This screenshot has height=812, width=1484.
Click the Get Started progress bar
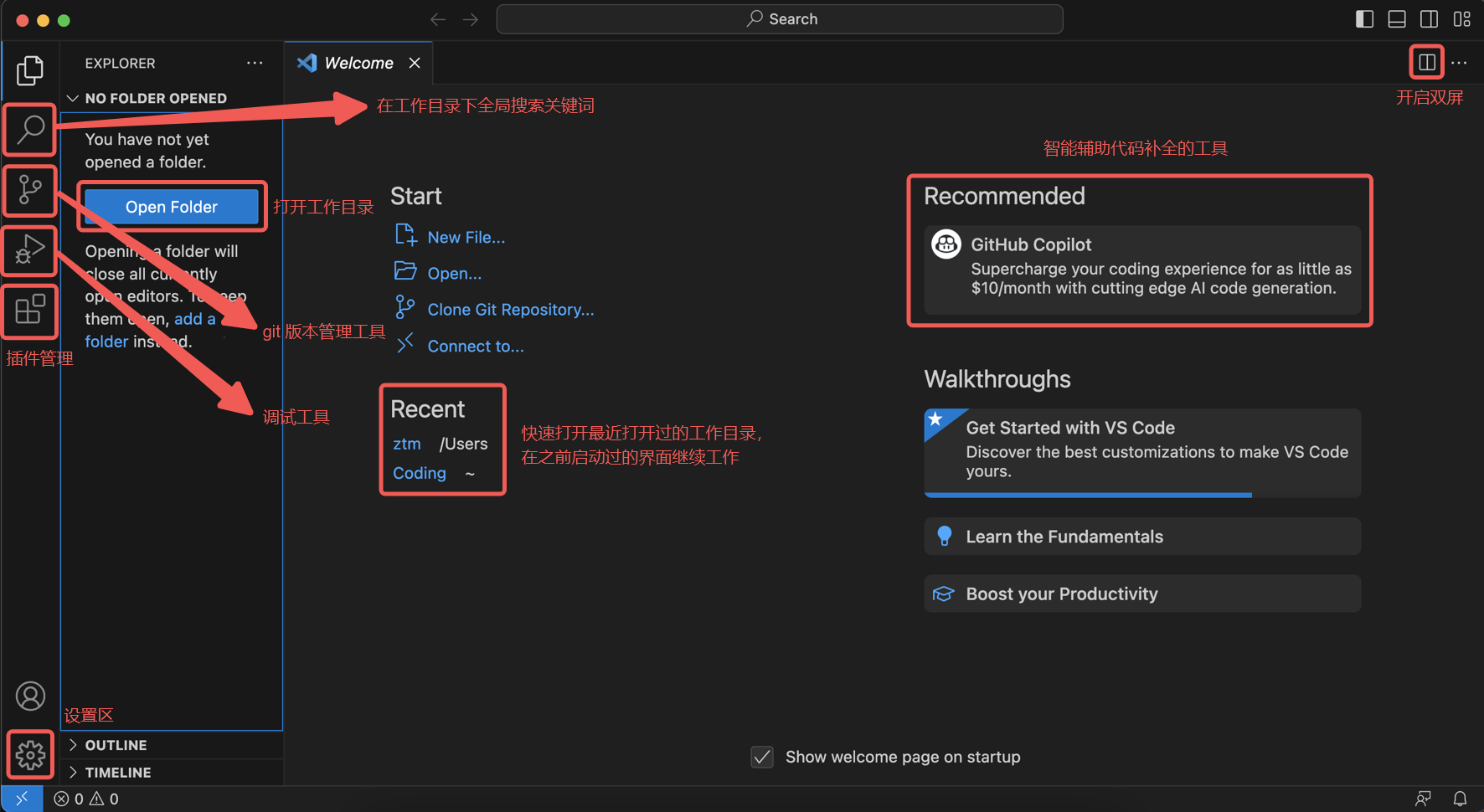click(1142, 495)
